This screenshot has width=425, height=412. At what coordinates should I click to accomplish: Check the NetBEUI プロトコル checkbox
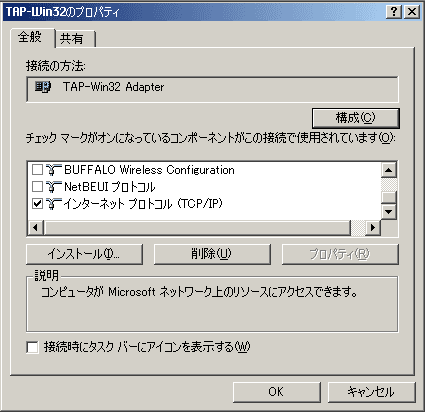[x=37, y=187]
